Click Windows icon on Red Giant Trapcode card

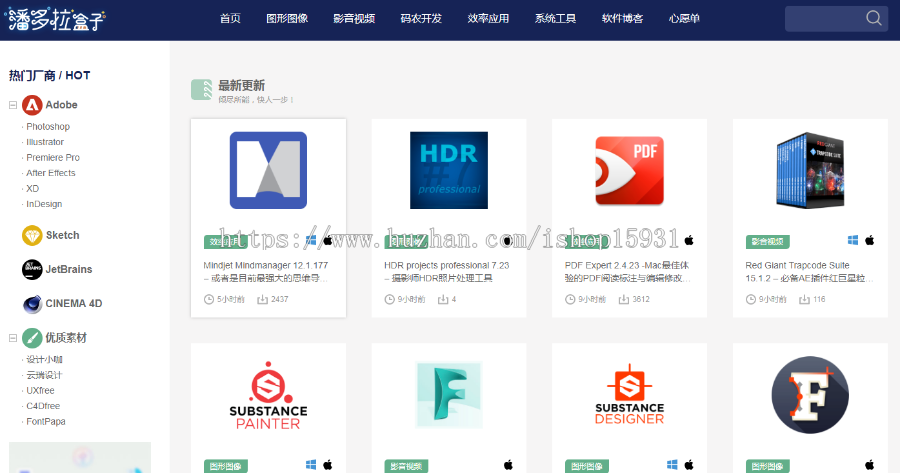[853, 241]
